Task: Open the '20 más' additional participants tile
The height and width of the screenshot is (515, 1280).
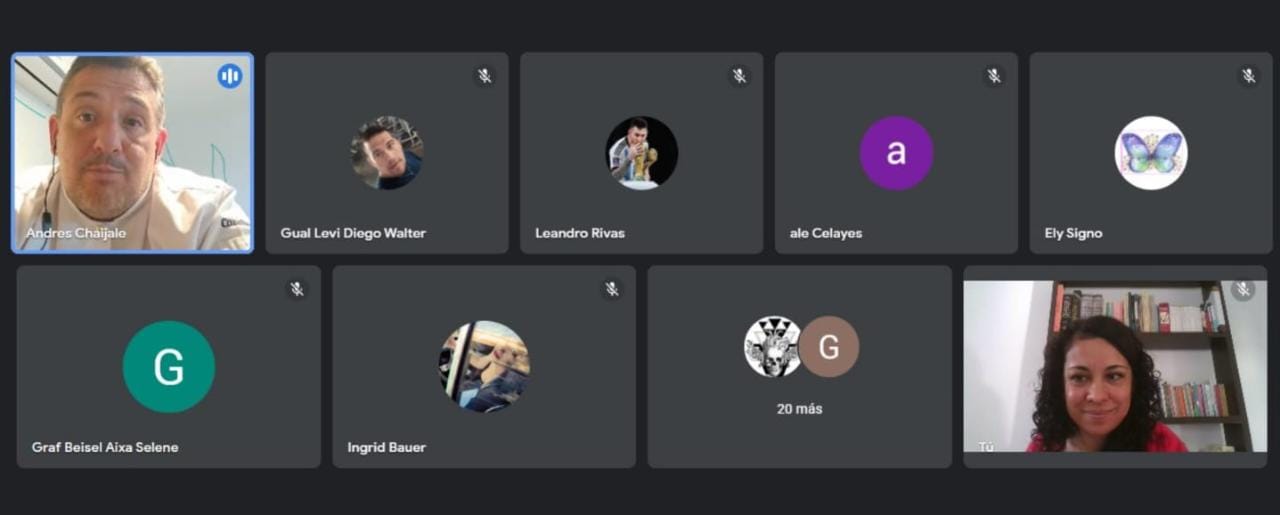Action: coord(800,366)
